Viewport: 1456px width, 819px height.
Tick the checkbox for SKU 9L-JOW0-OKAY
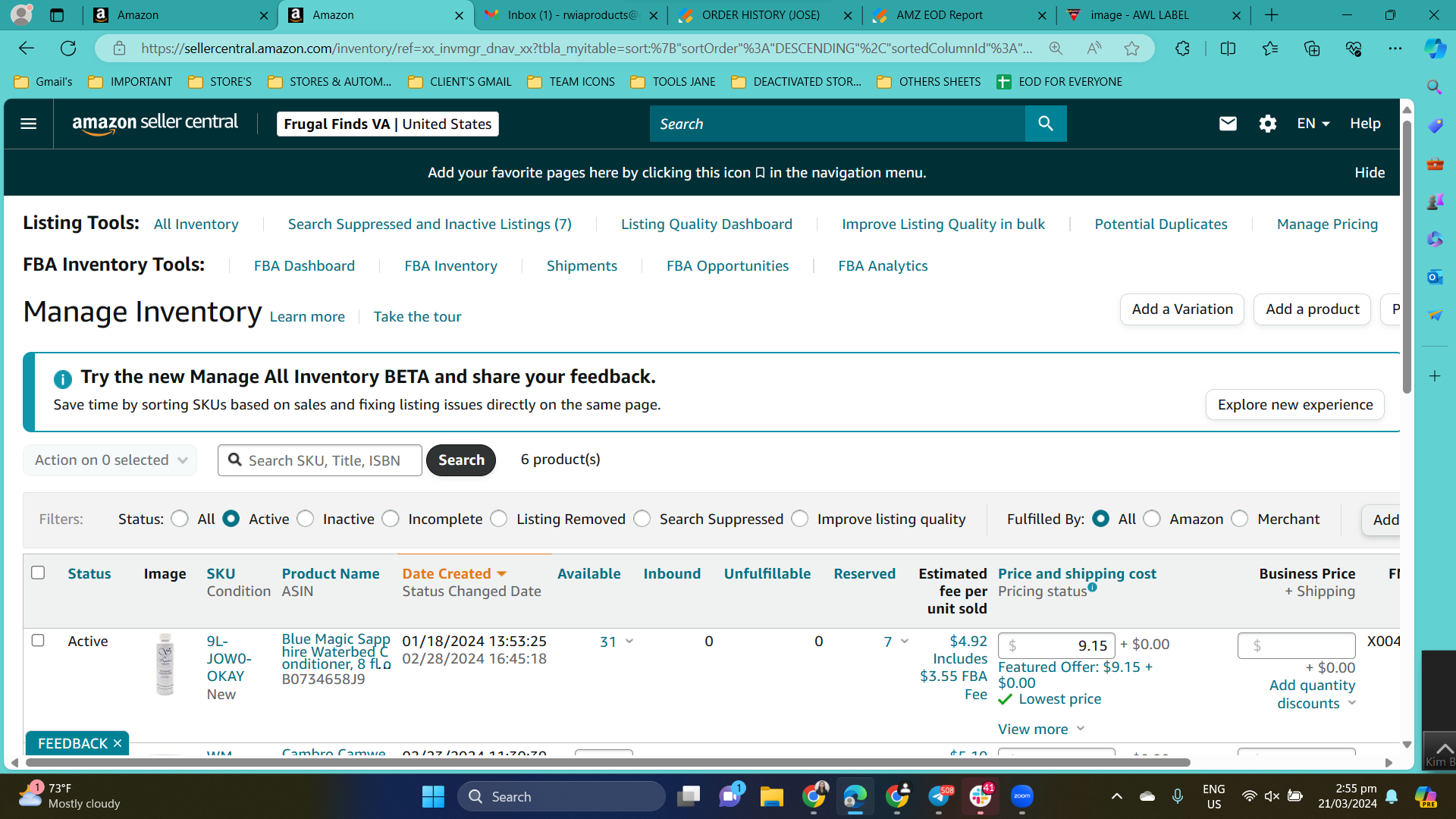pos(38,640)
